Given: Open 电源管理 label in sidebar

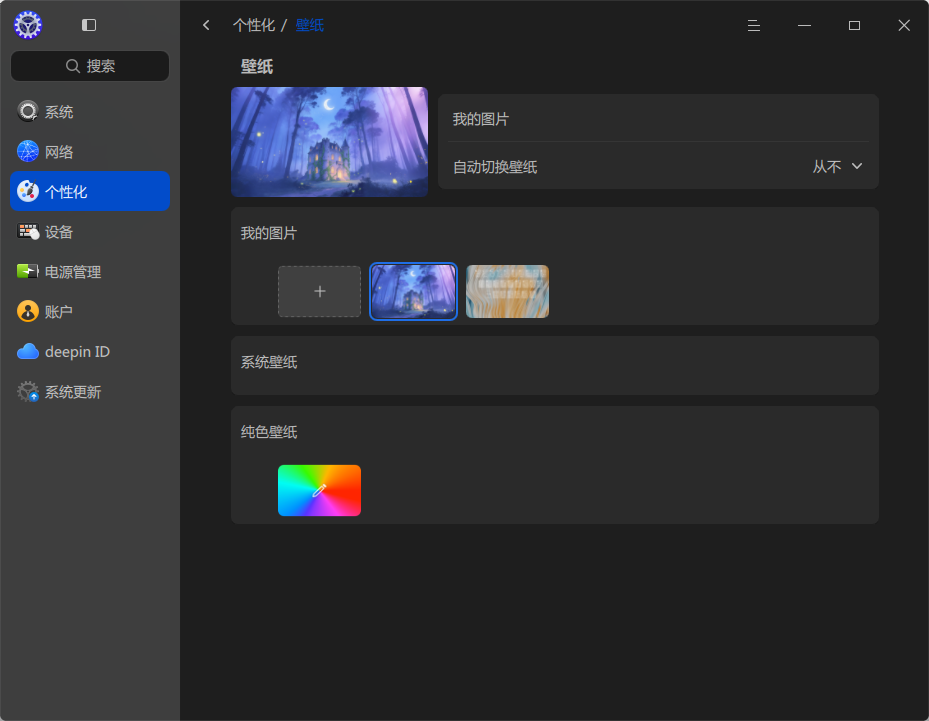Looking at the screenshot, I should click(73, 272).
